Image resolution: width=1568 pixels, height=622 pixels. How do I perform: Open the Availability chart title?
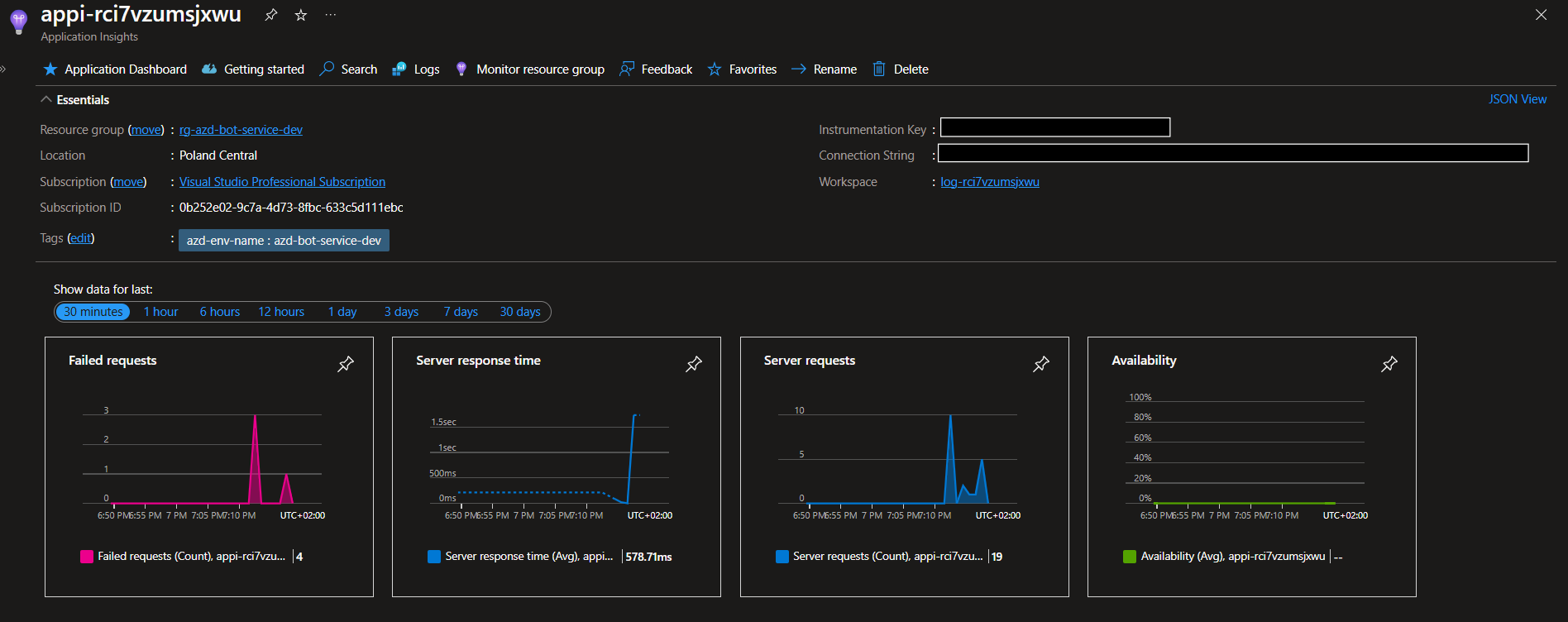1144,361
